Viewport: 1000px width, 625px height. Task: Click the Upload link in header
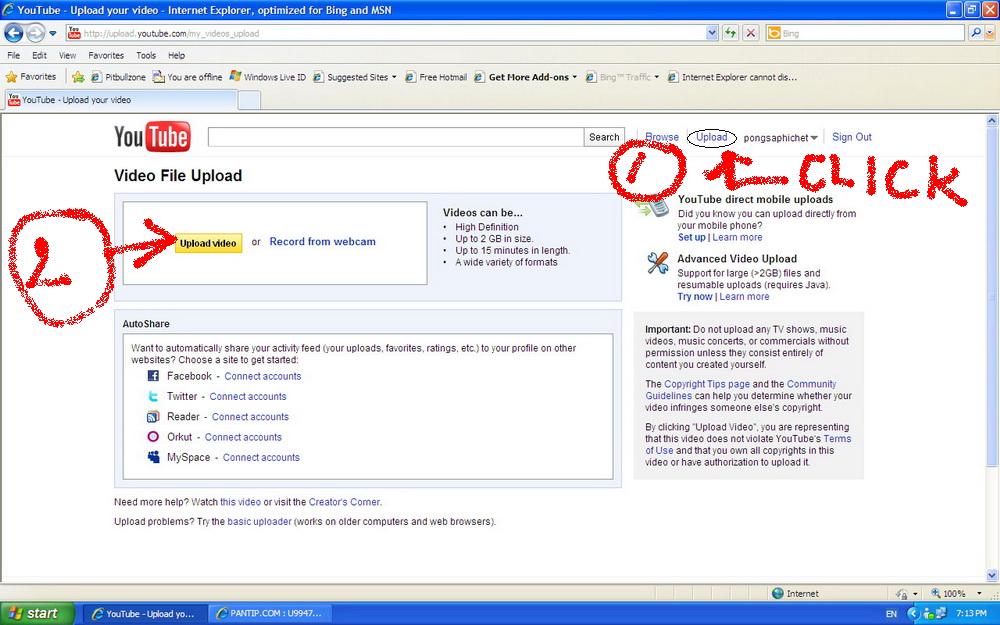click(711, 137)
